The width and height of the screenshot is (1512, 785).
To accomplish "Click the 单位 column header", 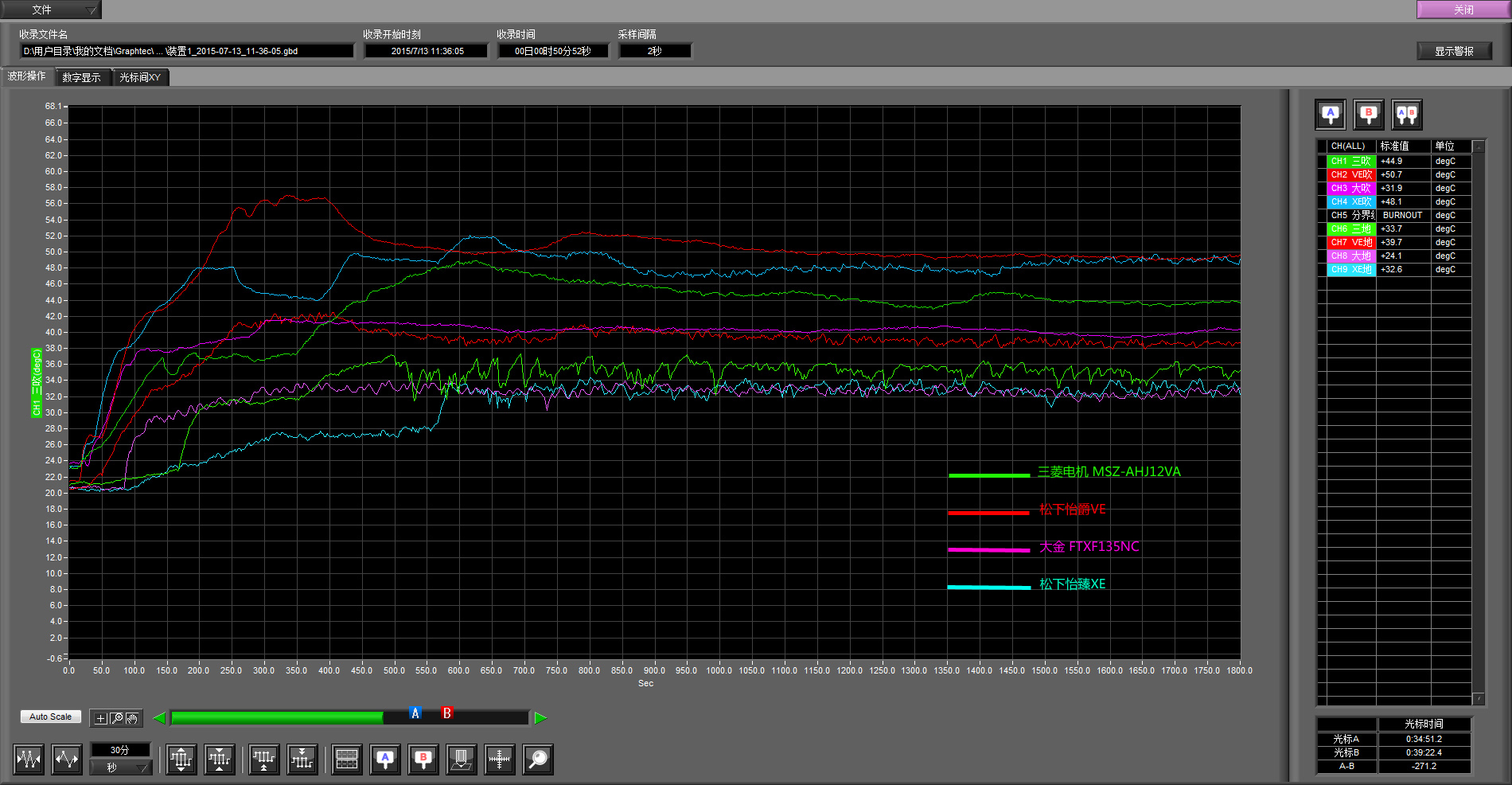I will click(x=1452, y=146).
